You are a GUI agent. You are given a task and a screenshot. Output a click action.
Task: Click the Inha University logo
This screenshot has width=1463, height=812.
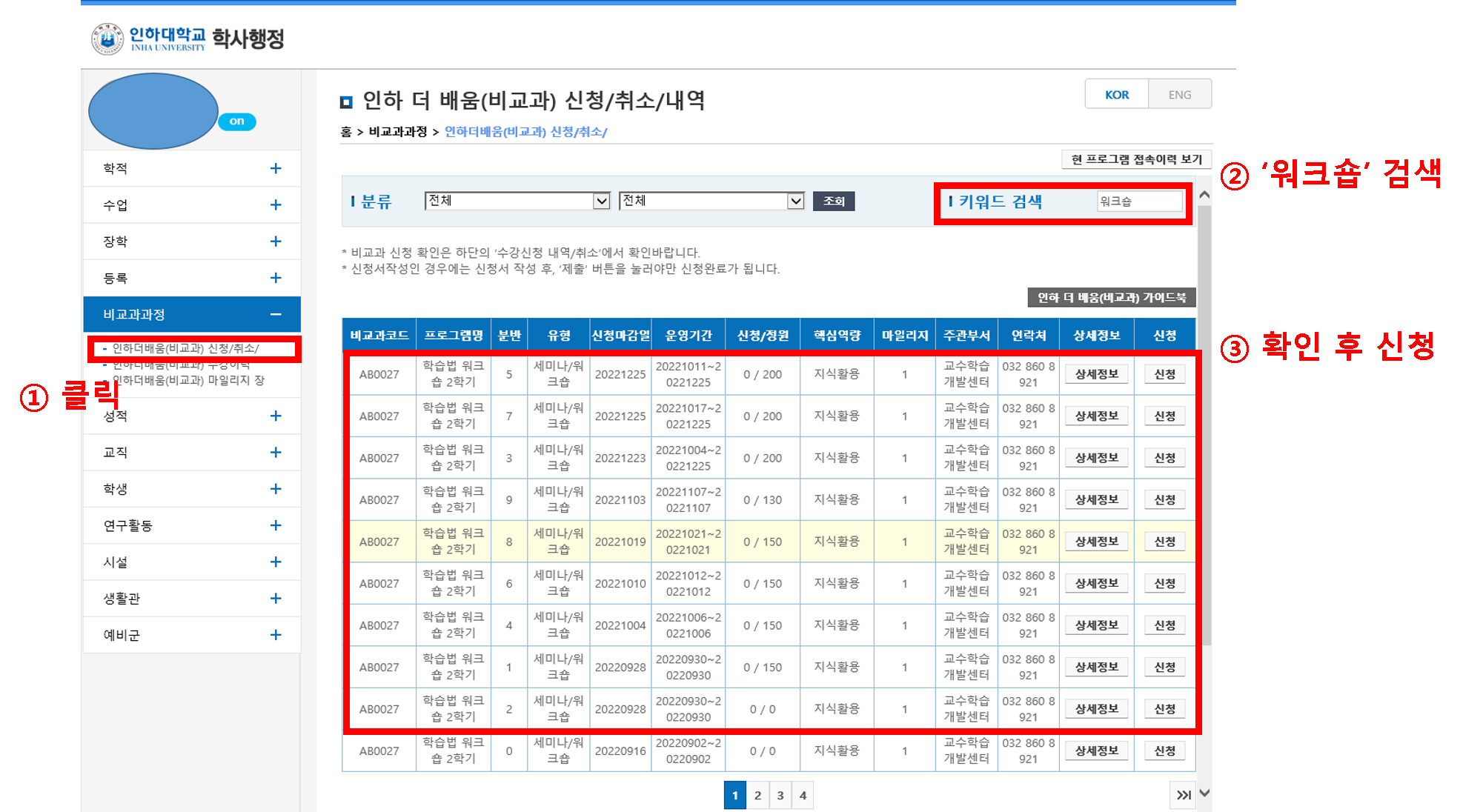click(148, 39)
